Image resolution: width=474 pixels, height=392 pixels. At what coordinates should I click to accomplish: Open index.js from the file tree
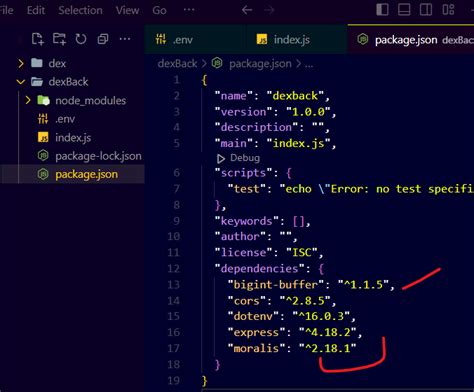click(72, 137)
